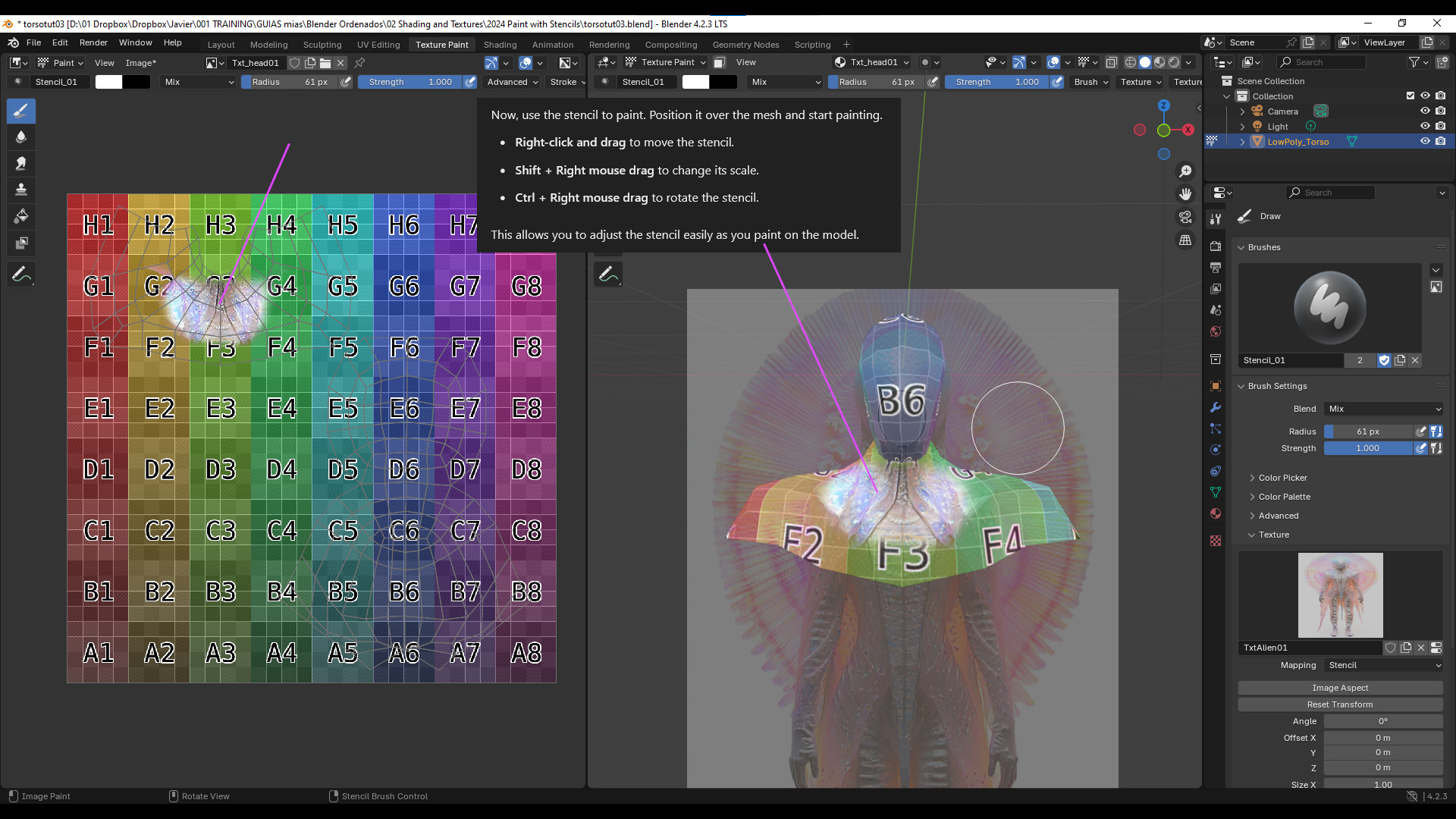
Task: Hide the Camera object in viewport
Action: click(x=1425, y=111)
